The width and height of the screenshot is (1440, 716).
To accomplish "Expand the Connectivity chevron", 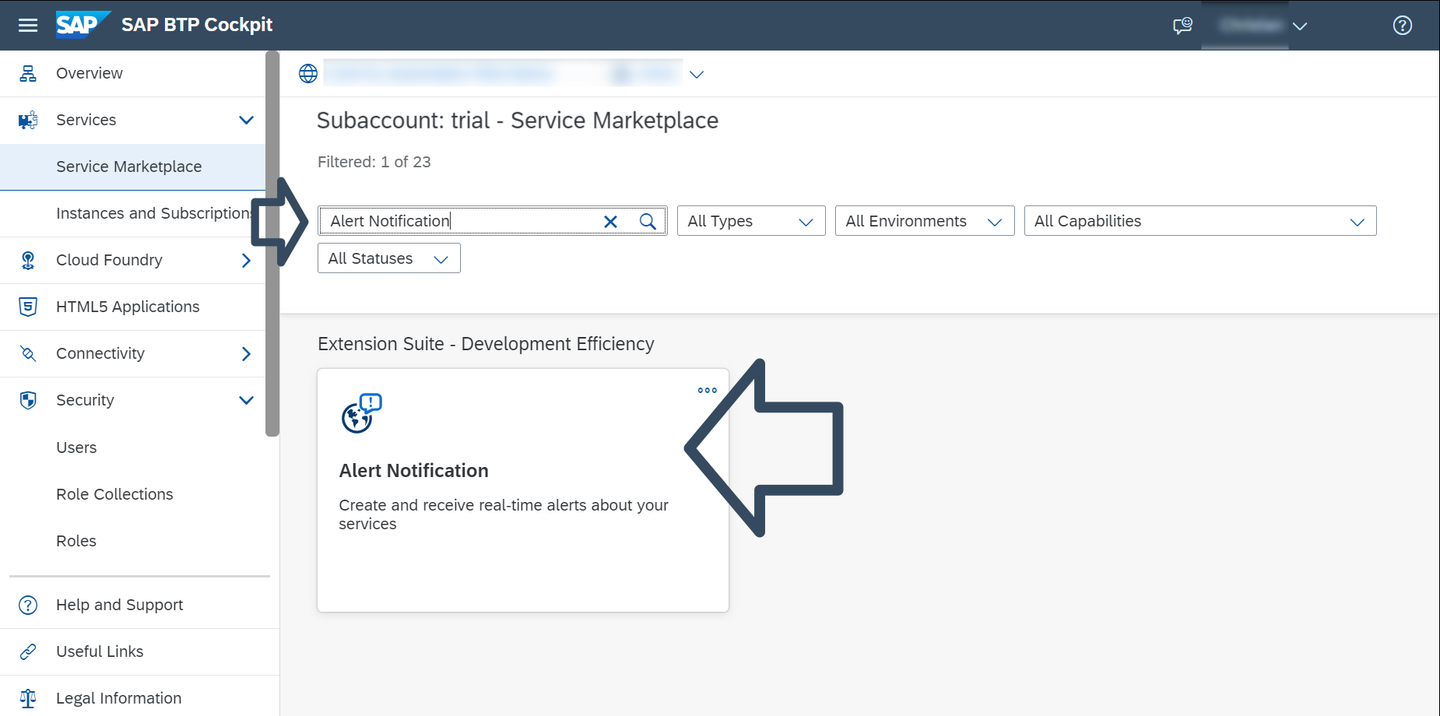I will point(246,354).
